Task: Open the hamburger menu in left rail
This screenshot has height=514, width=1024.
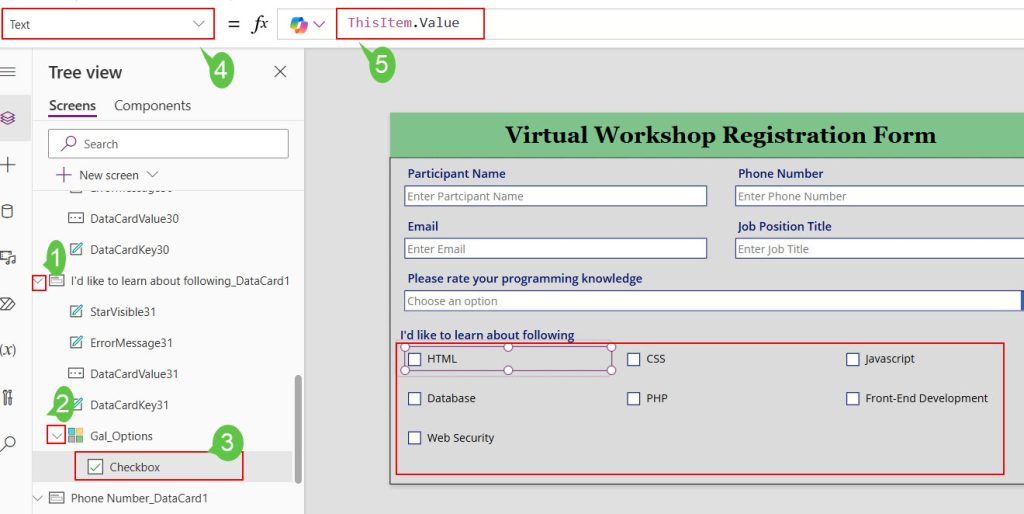Action: click(x=8, y=72)
